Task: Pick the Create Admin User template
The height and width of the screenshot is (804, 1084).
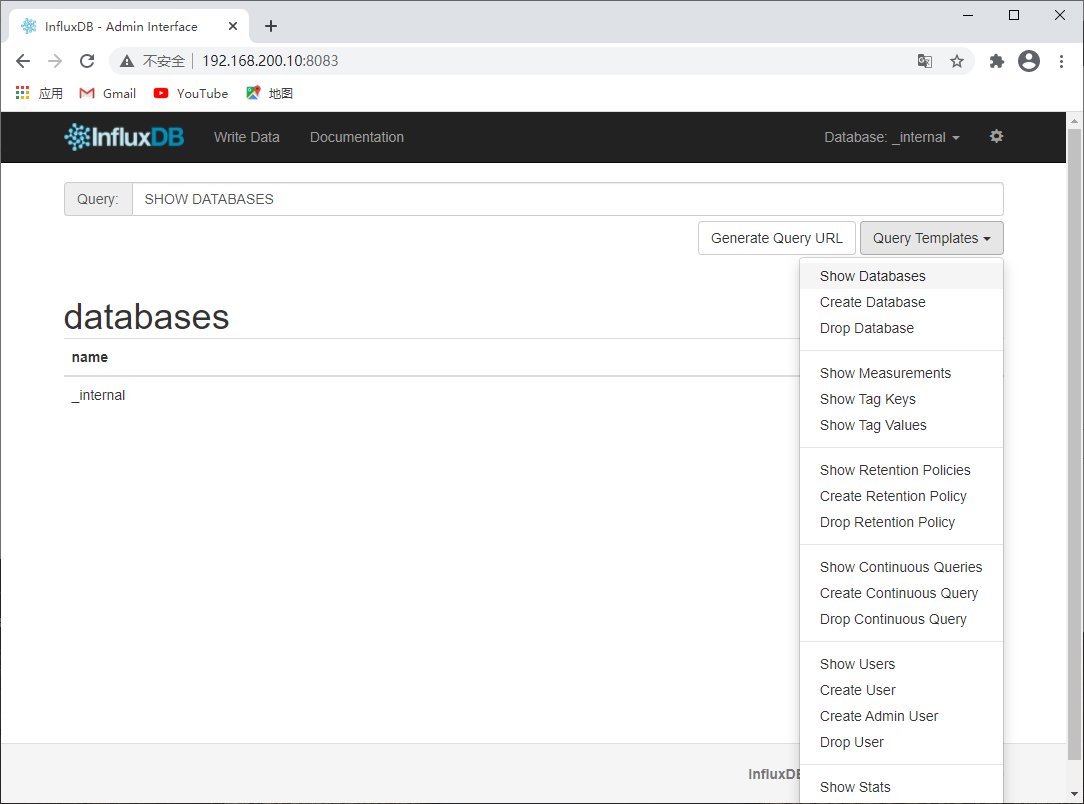Action: 879,716
